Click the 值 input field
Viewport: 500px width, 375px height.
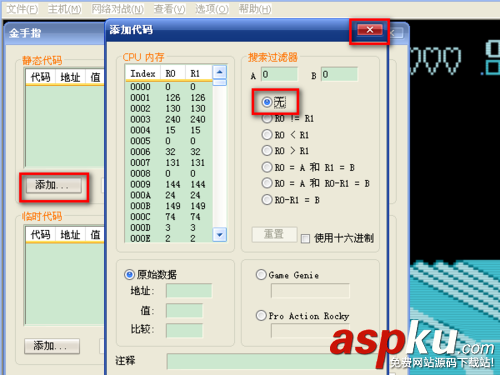pos(184,311)
